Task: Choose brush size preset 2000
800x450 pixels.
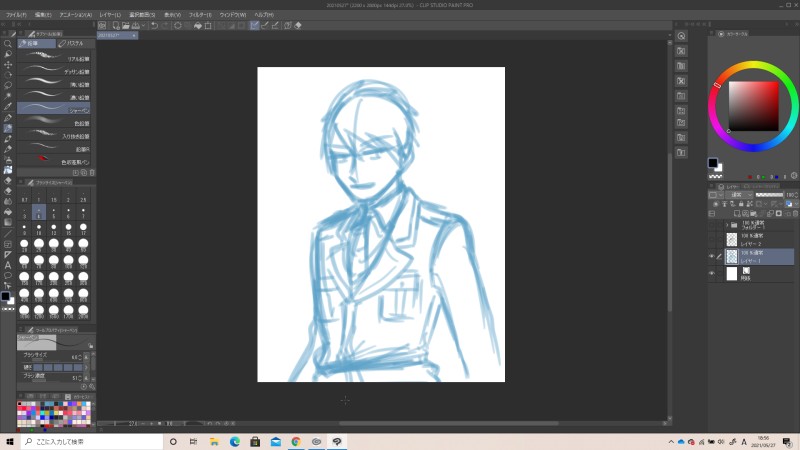Action: 83,311
